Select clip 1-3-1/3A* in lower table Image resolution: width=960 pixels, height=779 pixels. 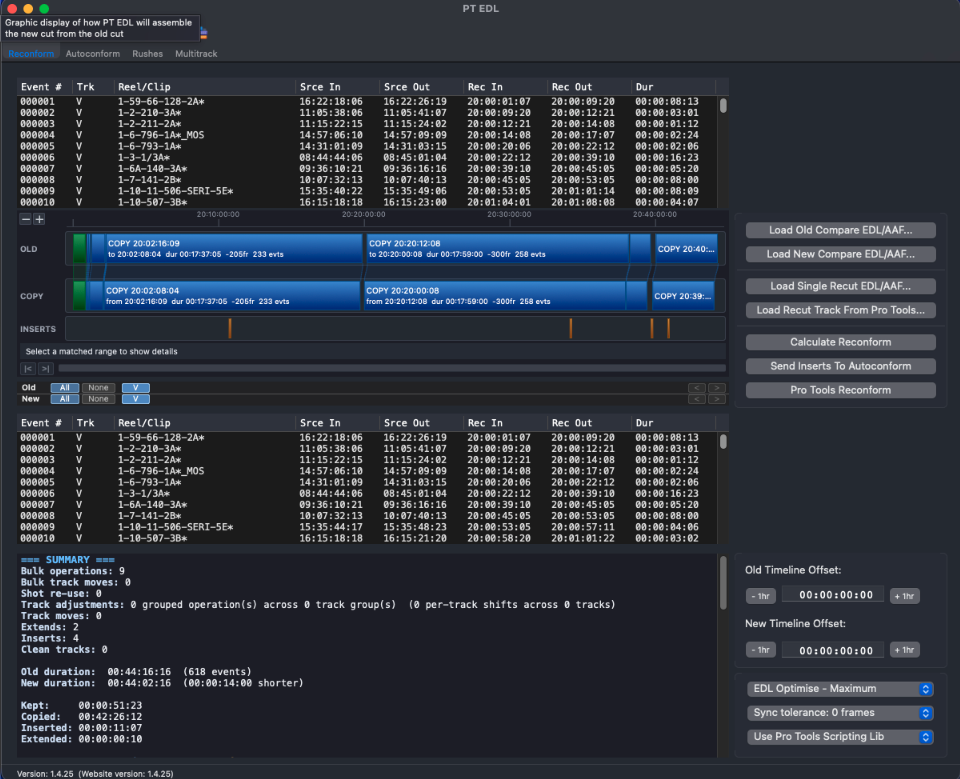tap(144, 494)
